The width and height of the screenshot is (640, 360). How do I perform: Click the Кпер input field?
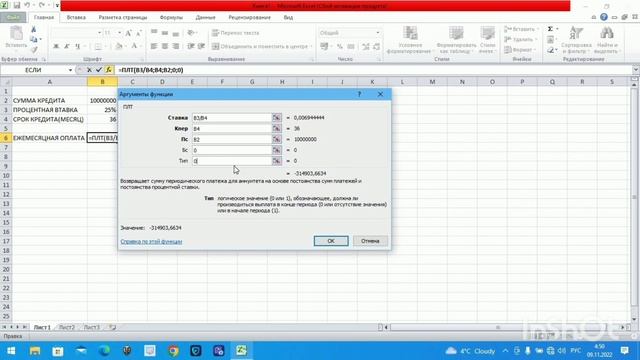[x=232, y=129]
